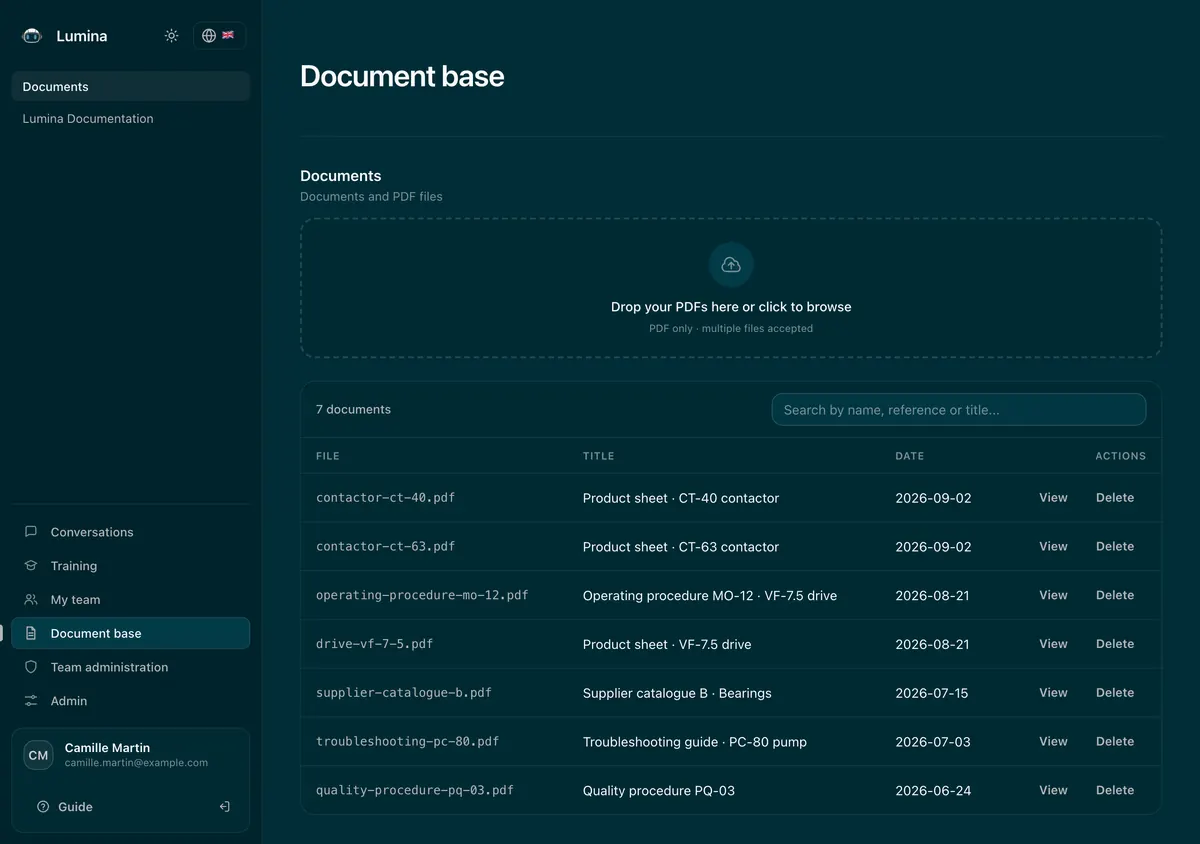This screenshot has width=1200, height=844.
Task: Click the 7 documents count label
Action: tap(353, 410)
